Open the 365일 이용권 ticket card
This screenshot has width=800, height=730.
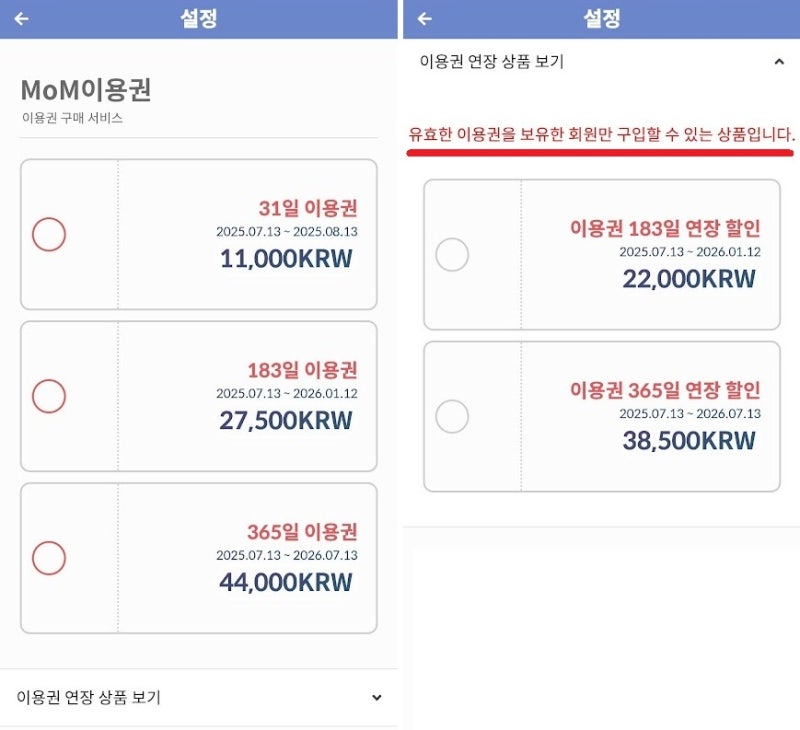(x=200, y=558)
